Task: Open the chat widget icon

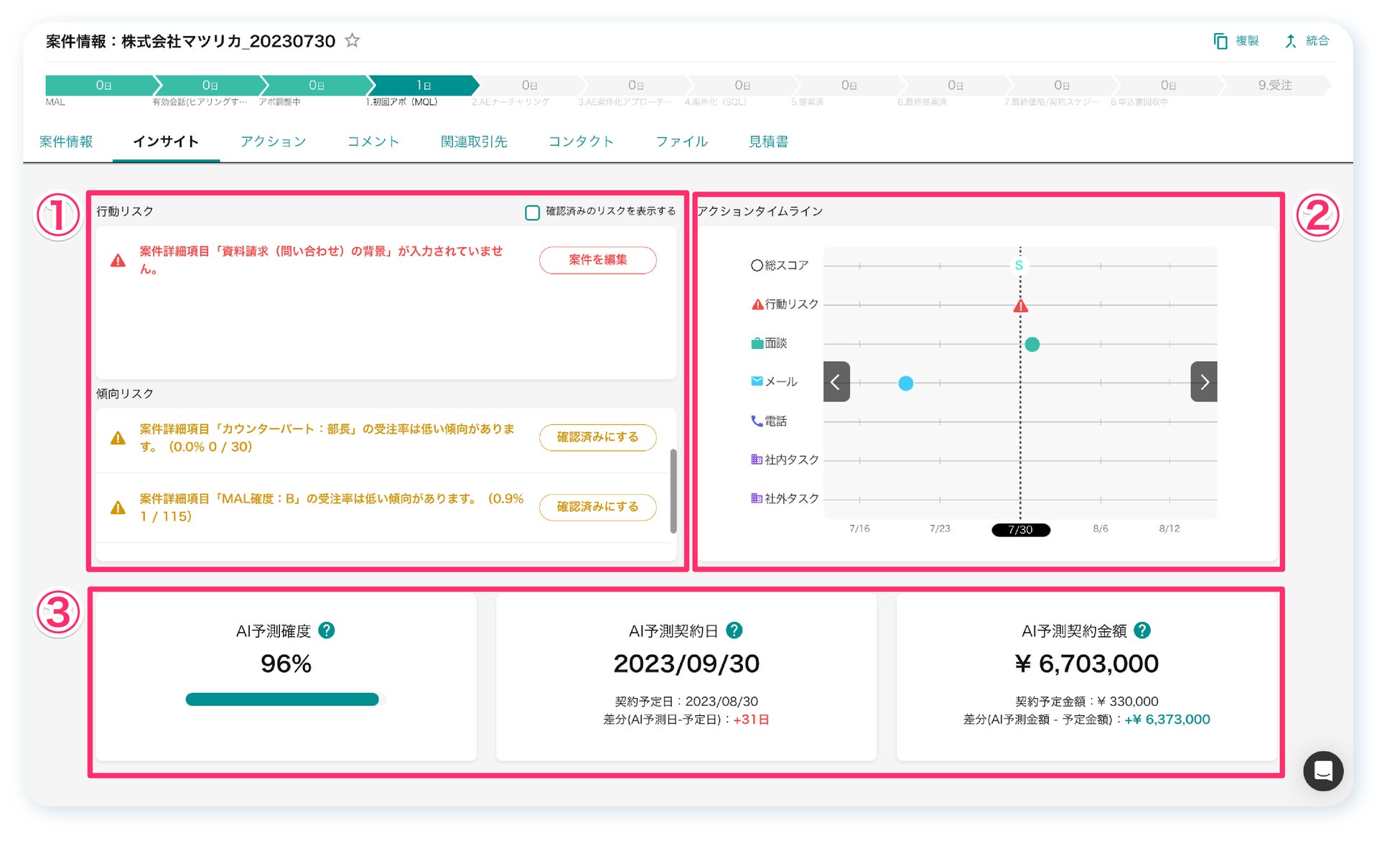Action: point(1322,771)
